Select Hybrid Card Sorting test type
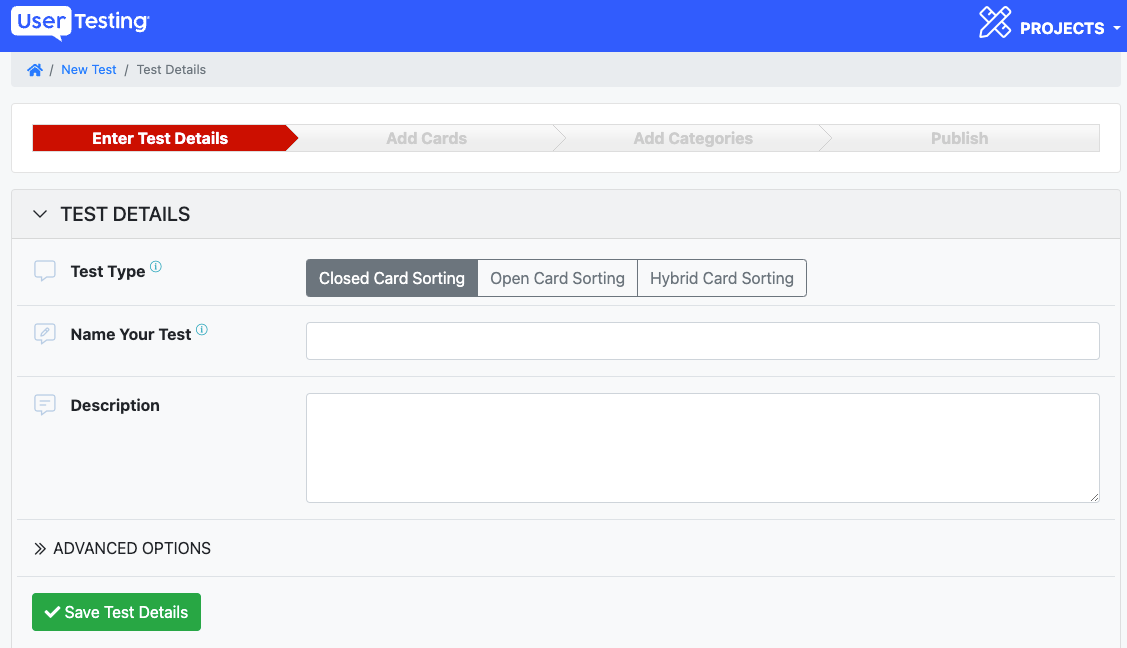Screen dimensions: 1127x648 pyautogui.click(x=722, y=277)
